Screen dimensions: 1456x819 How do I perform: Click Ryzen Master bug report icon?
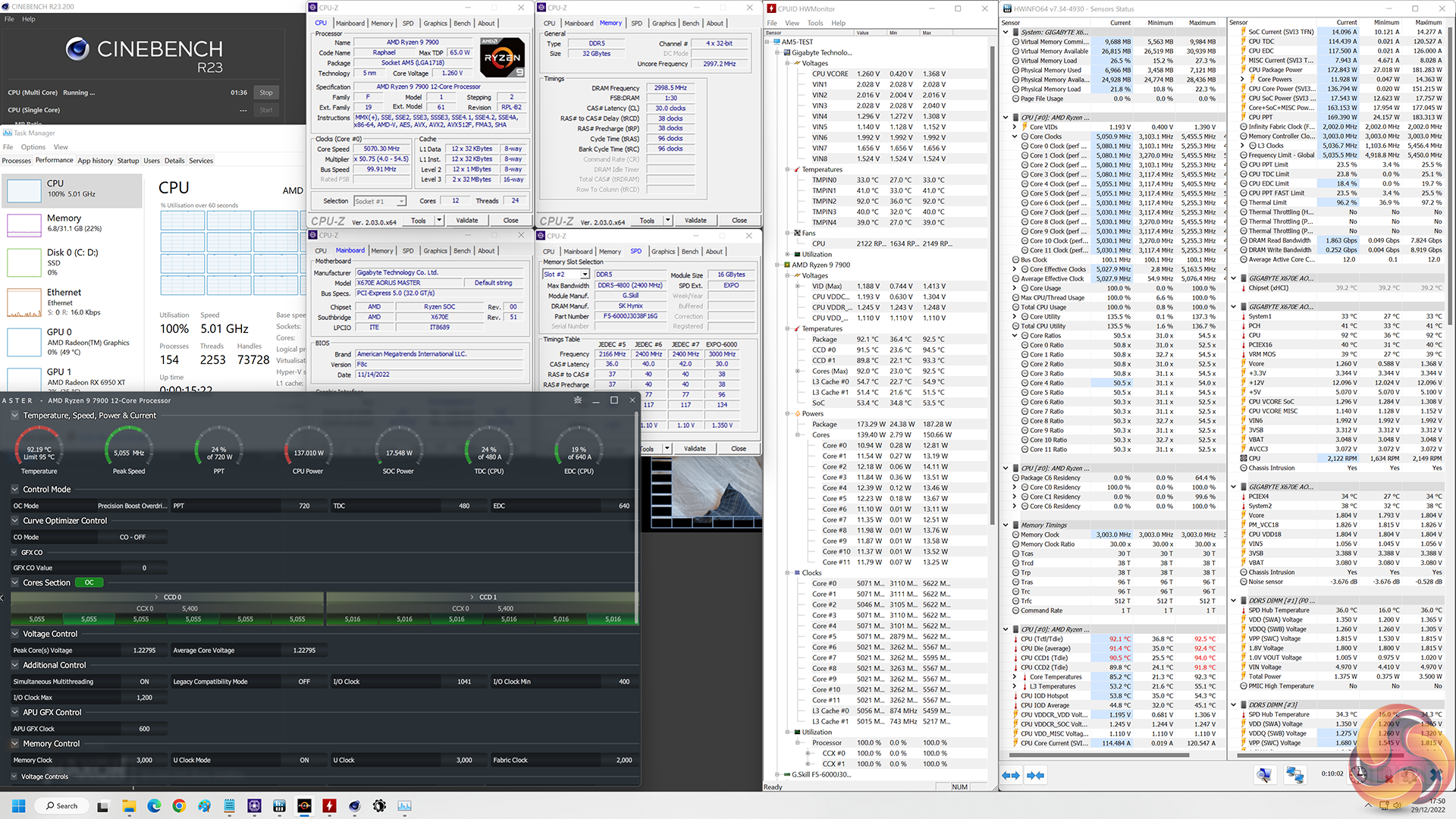click(x=578, y=400)
